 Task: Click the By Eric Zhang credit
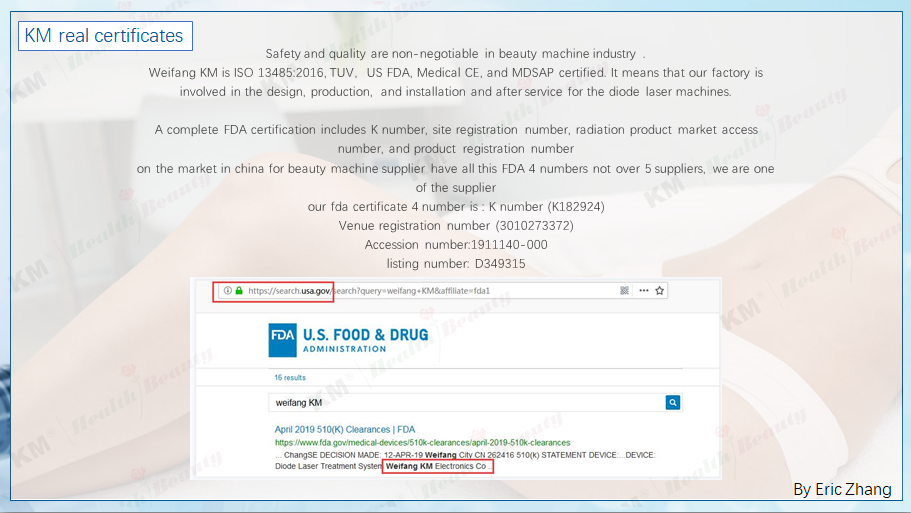click(842, 489)
